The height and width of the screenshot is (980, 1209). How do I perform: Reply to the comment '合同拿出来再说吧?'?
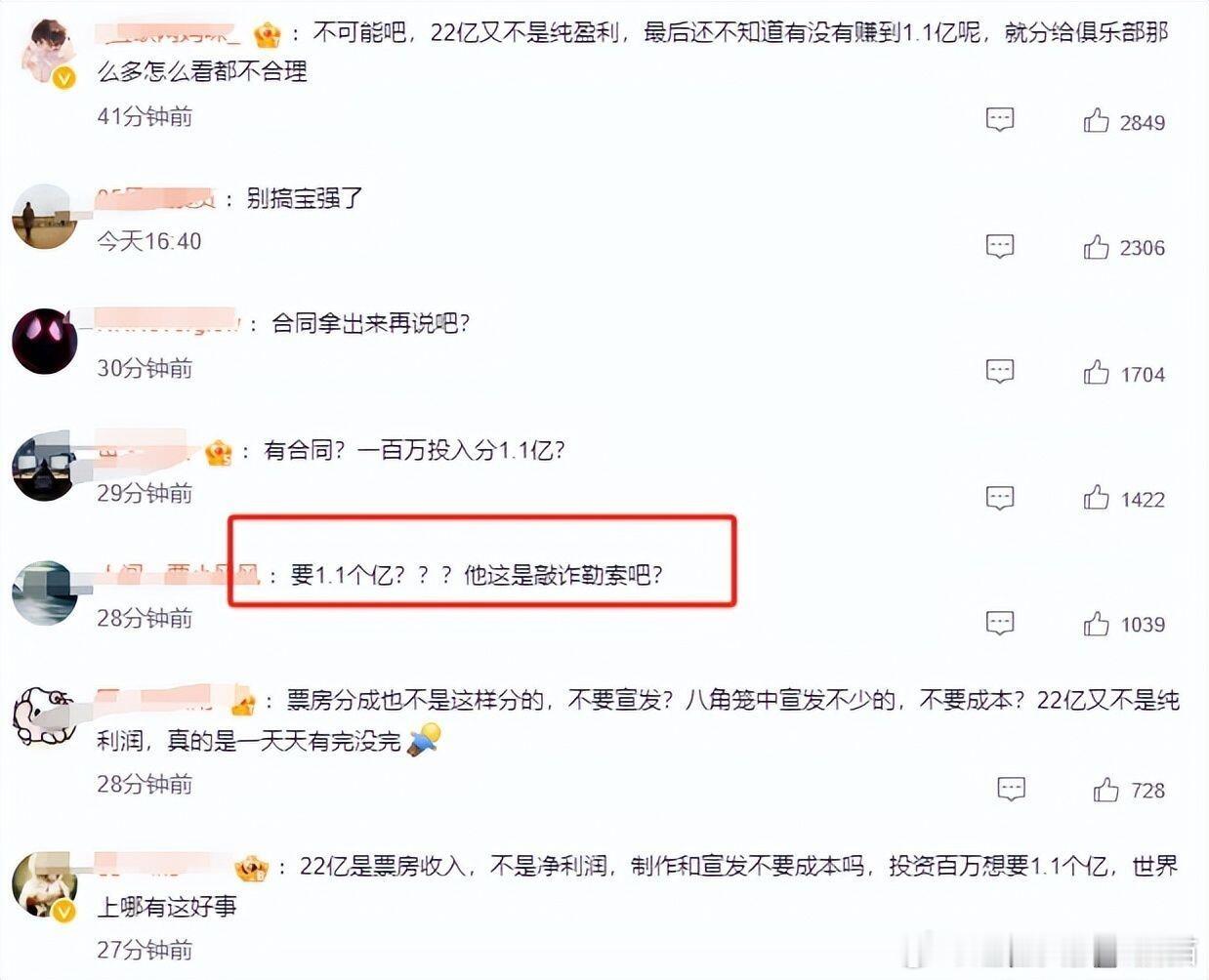point(1000,371)
